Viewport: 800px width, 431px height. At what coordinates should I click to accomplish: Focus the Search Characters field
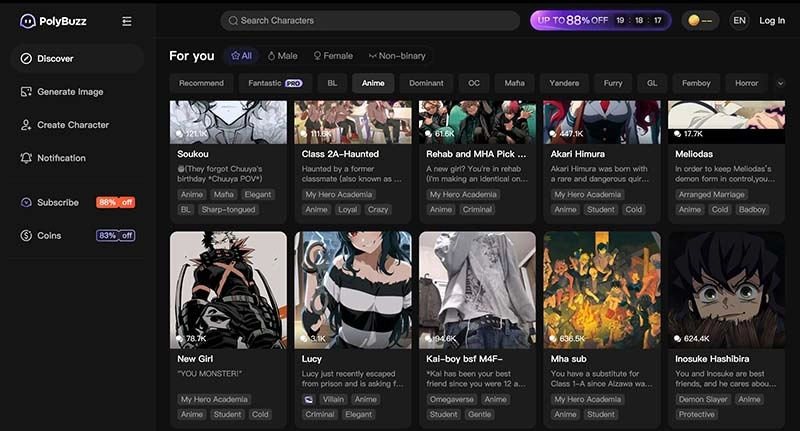point(370,21)
